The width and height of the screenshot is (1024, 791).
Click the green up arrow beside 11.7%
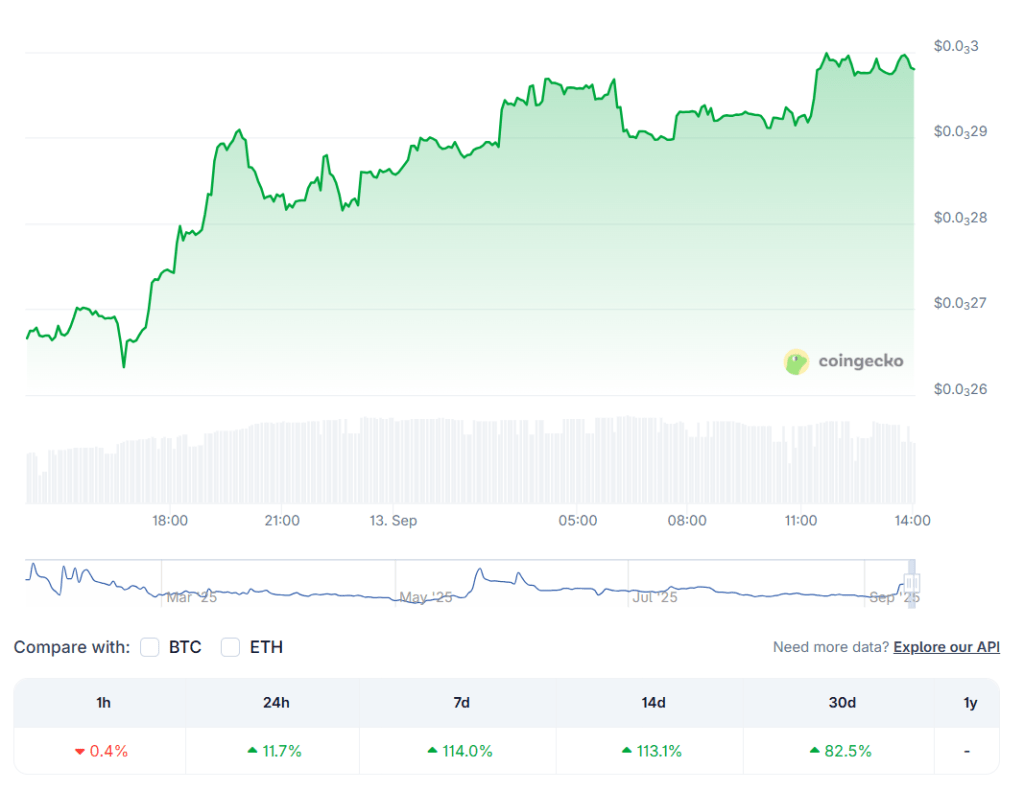(251, 751)
